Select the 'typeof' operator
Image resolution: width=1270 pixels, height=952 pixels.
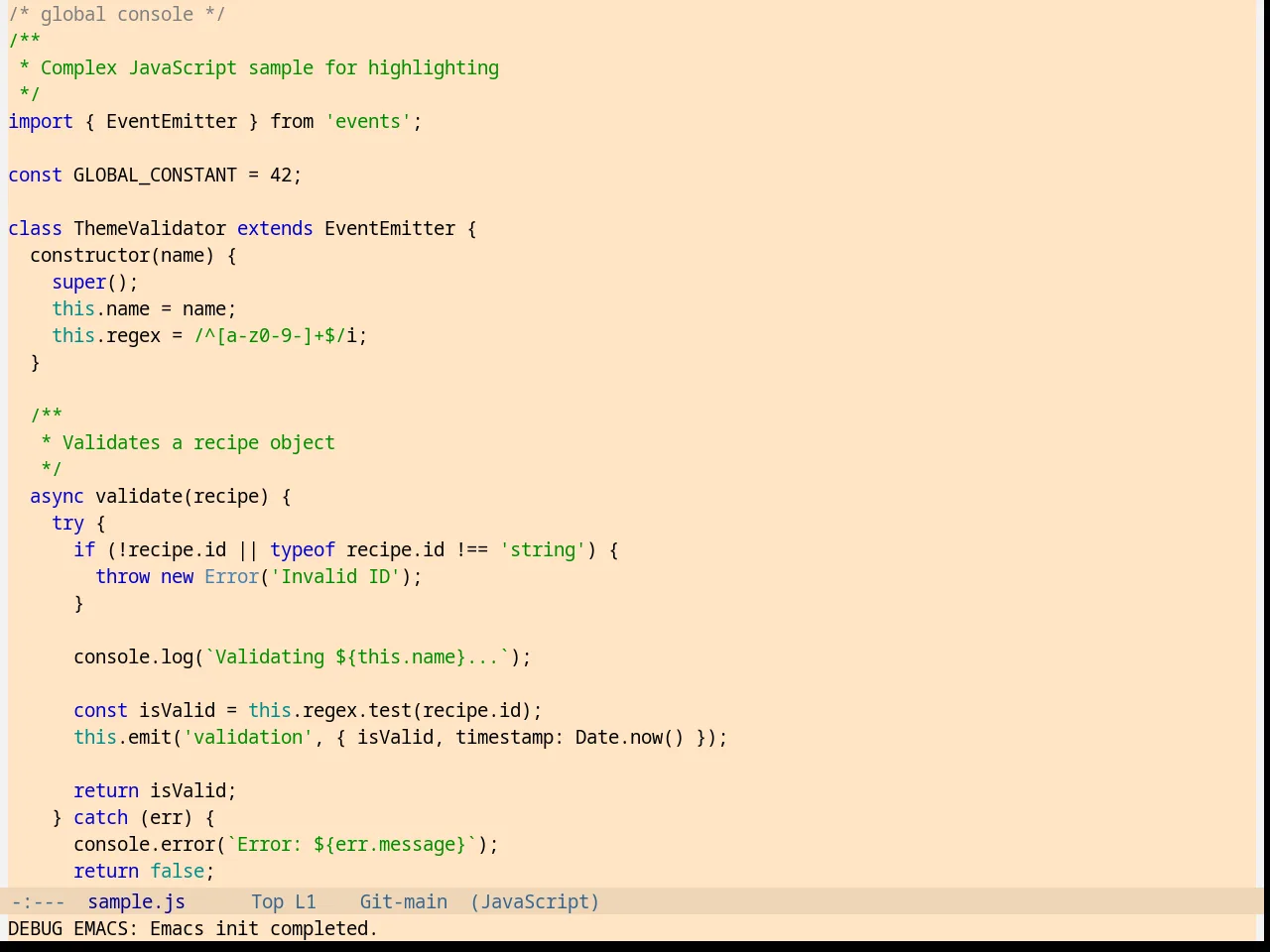303,549
